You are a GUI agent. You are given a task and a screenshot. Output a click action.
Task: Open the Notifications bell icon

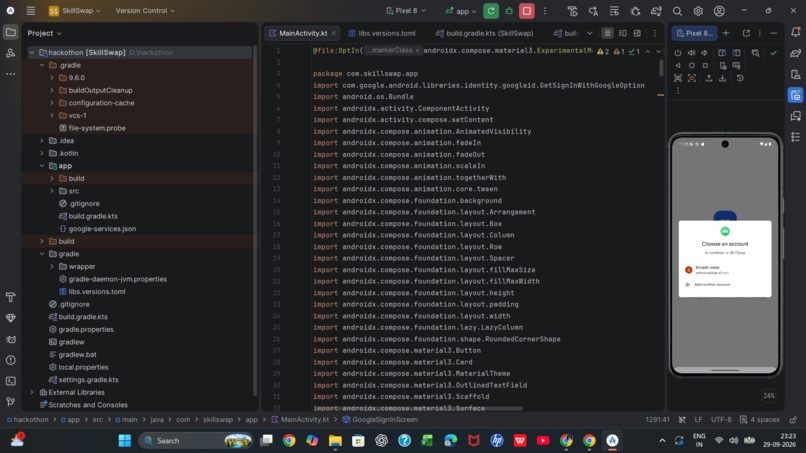(x=795, y=32)
